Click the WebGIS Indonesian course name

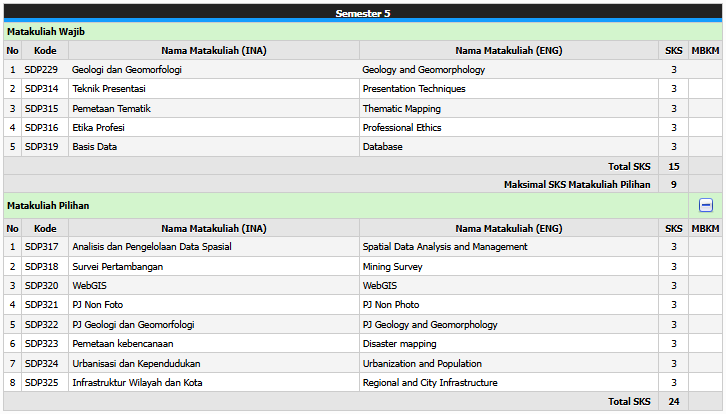coord(89,286)
